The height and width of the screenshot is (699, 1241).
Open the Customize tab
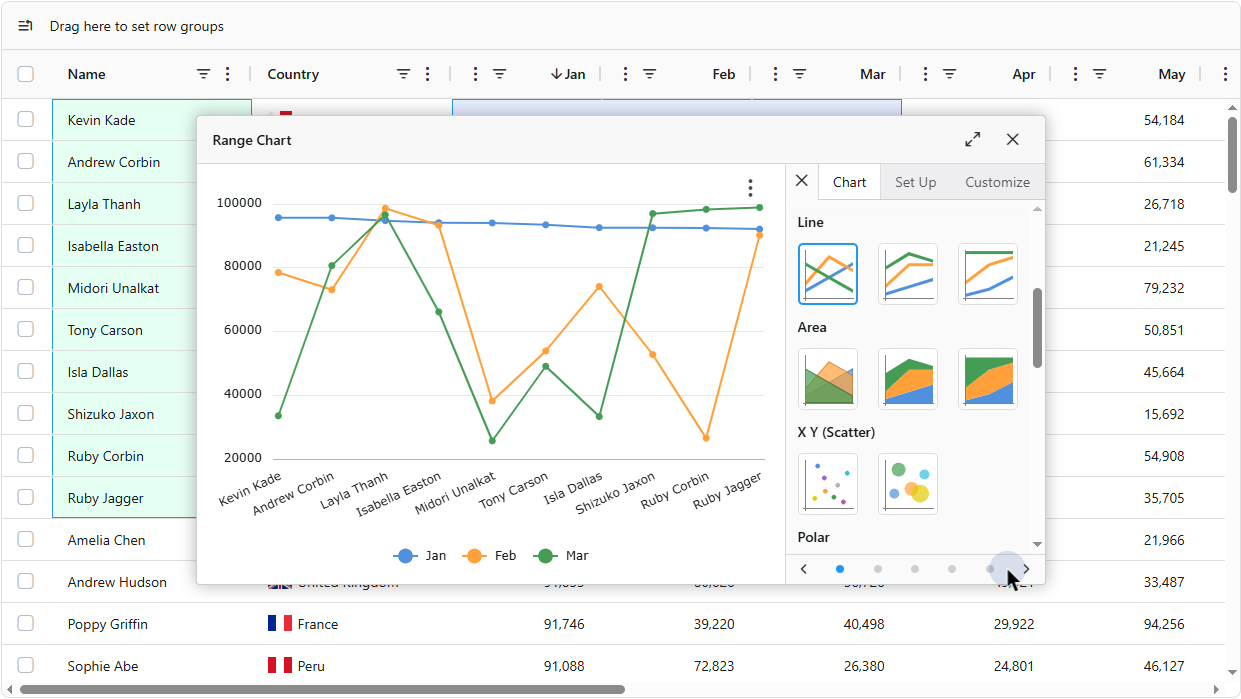(x=997, y=182)
